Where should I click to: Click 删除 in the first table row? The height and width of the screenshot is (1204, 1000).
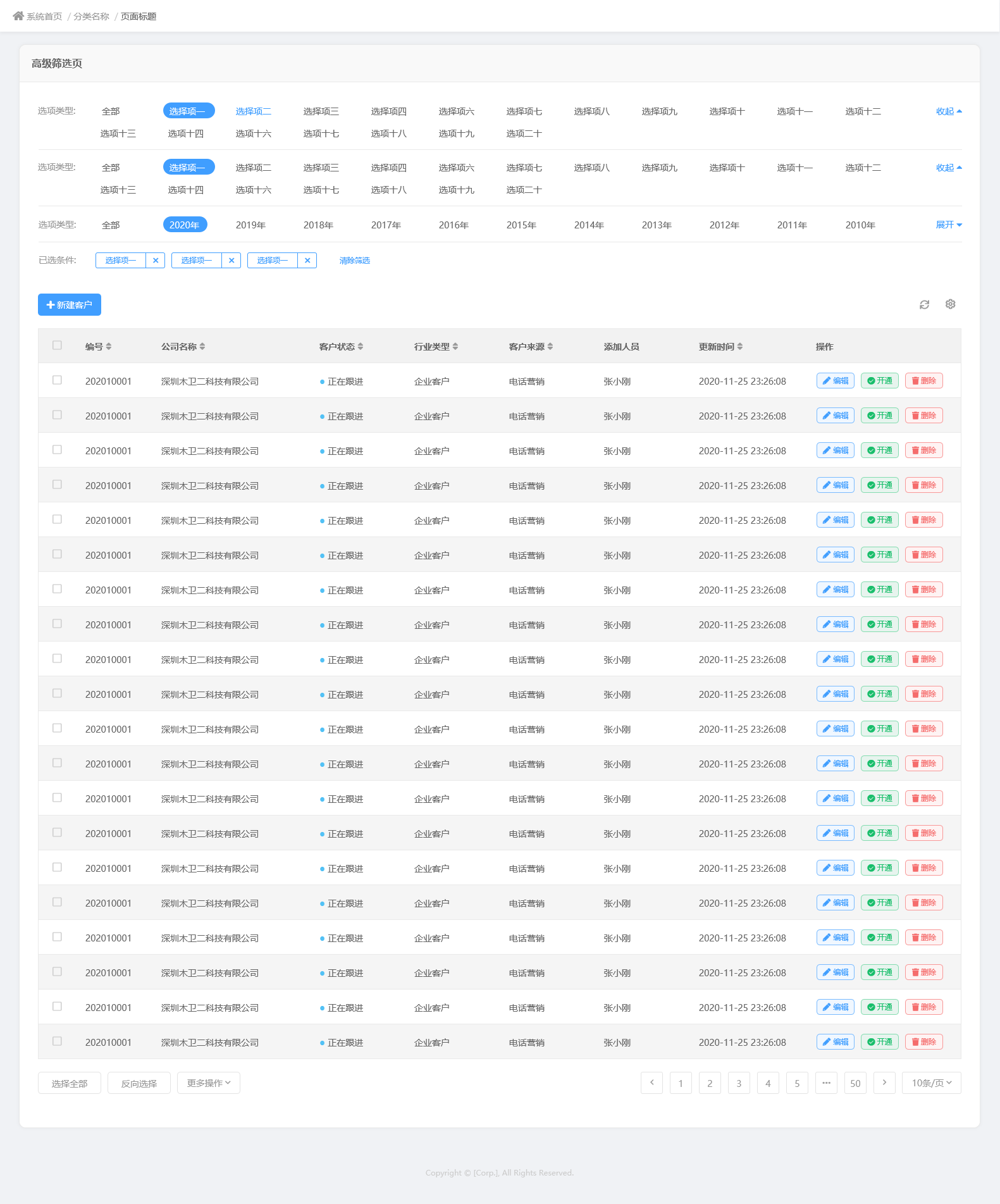[924, 381]
